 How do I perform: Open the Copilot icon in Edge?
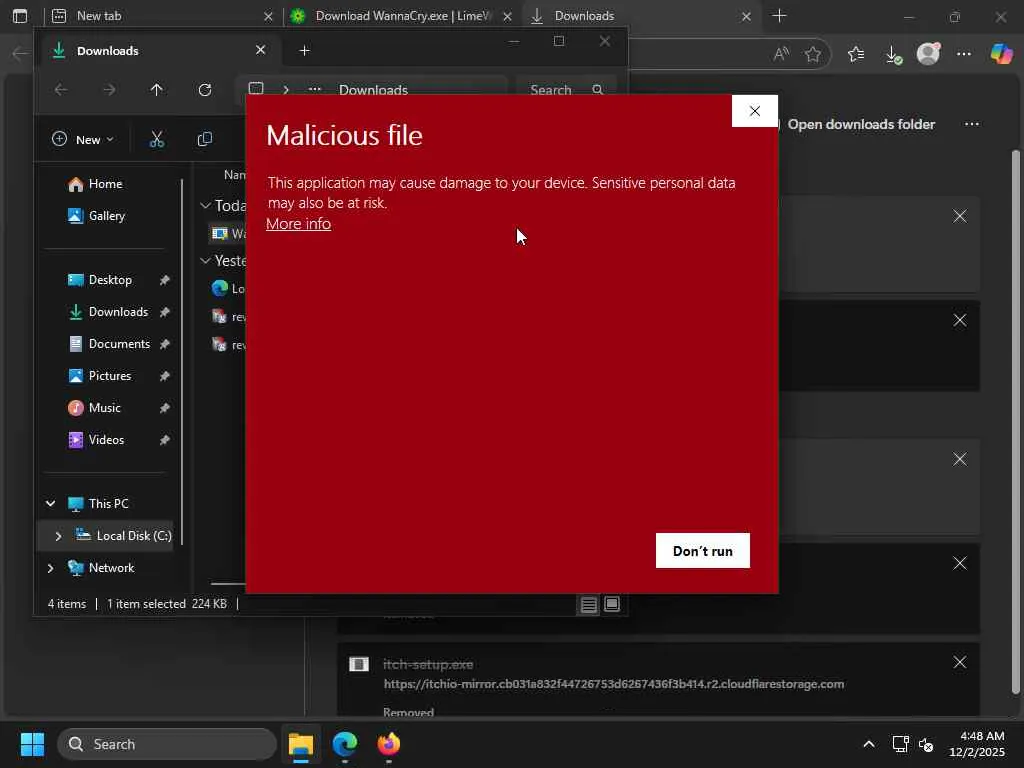(x=1001, y=54)
